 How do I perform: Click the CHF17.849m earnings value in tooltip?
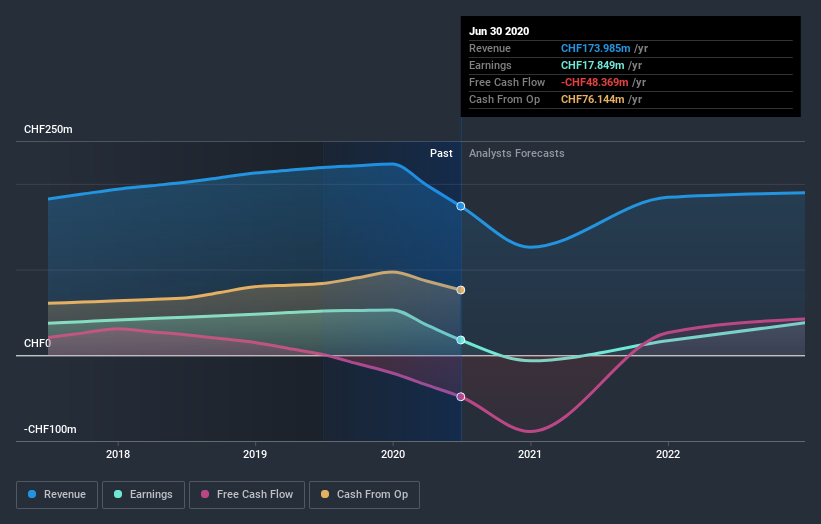592,65
